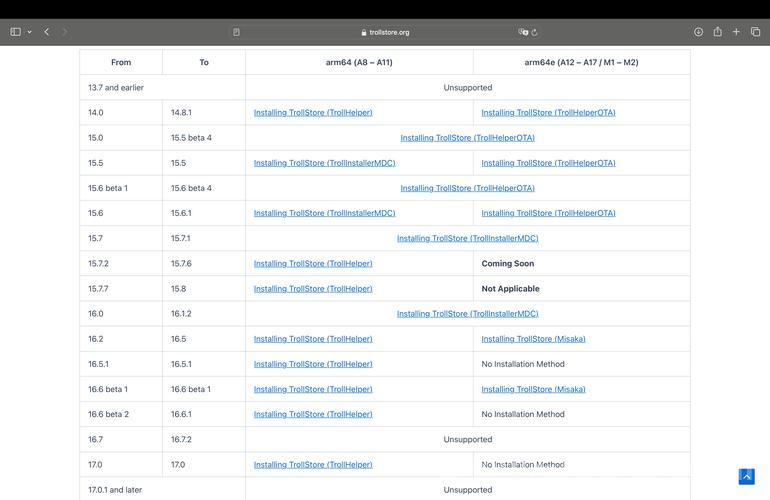Open TrollHelper link in 16.5.1 row
The image size is (770, 500).
point(313,364)
